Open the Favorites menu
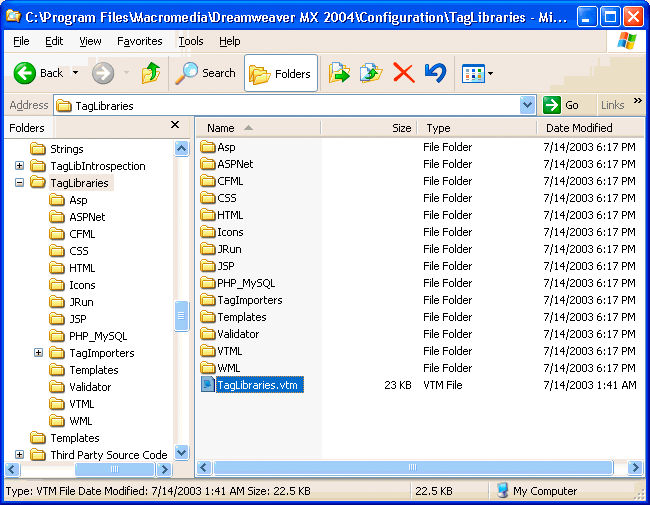 click(x=140, y=41)
